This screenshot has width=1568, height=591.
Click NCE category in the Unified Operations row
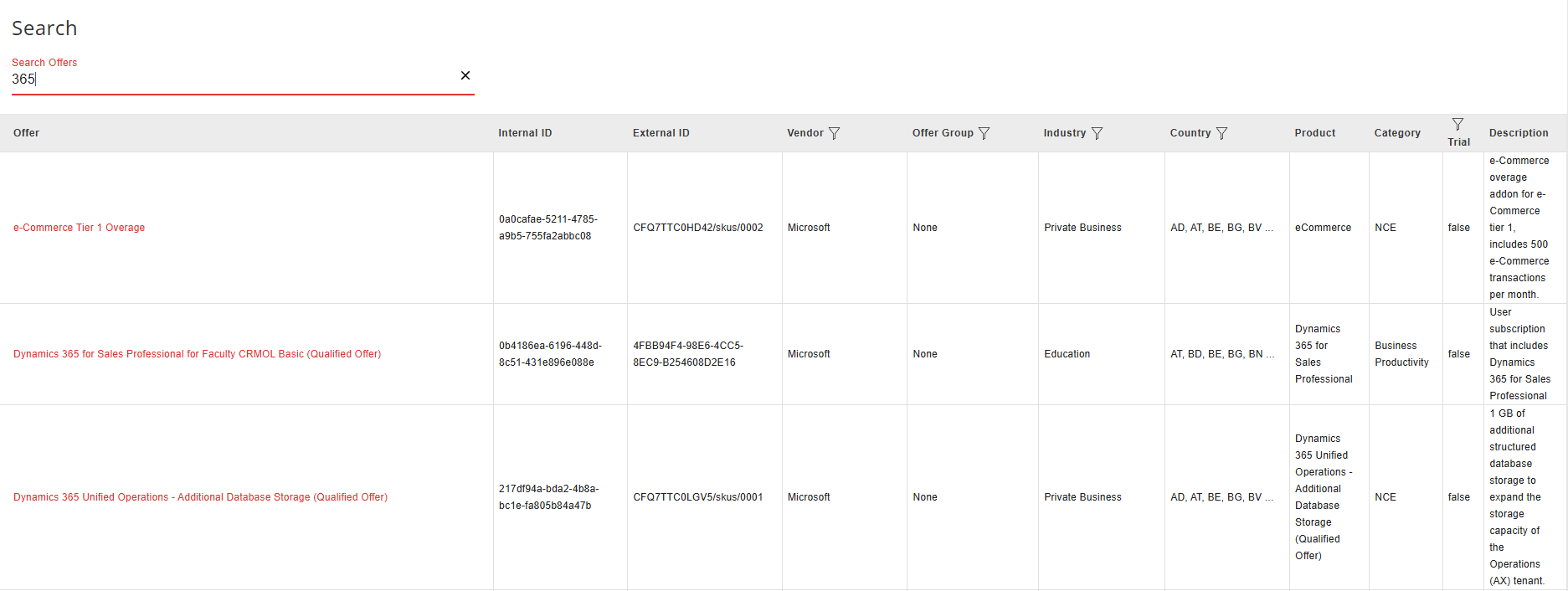(x=1385, y=497)
